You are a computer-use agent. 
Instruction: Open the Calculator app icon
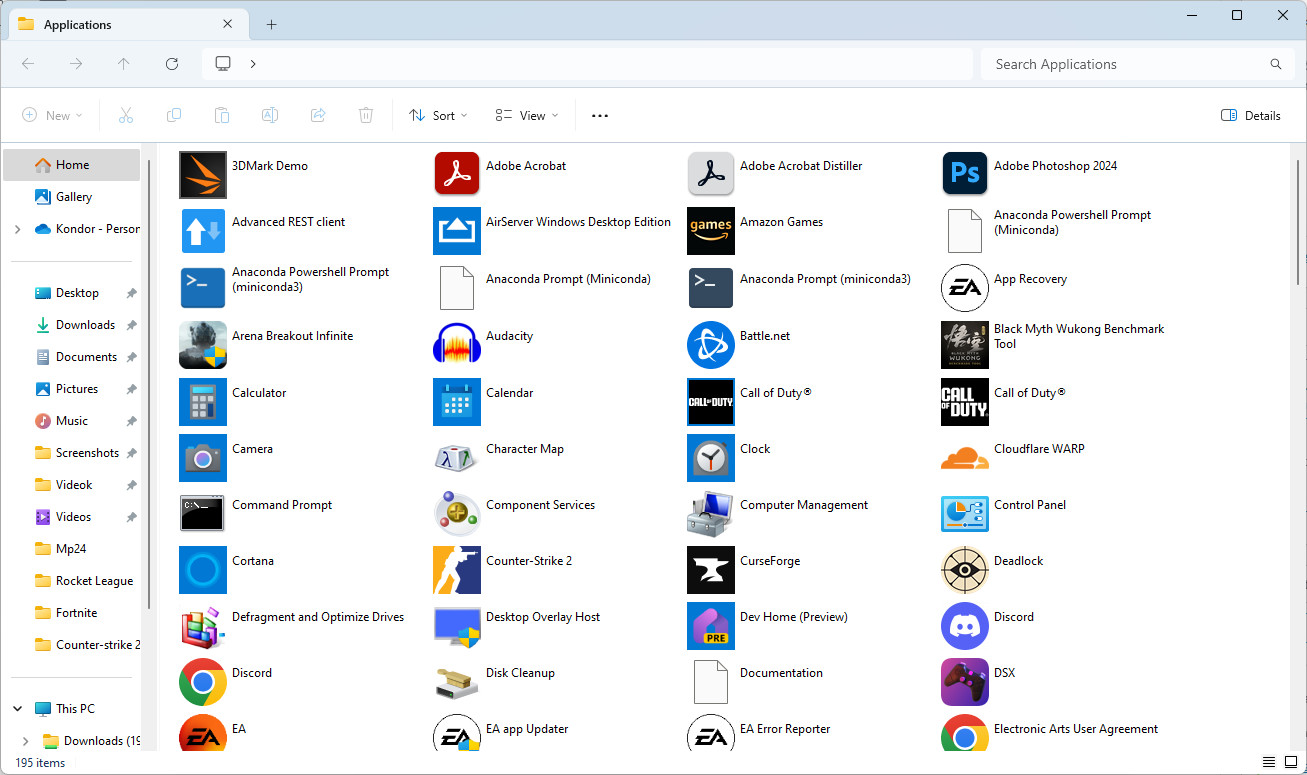(x=203, y=402)
